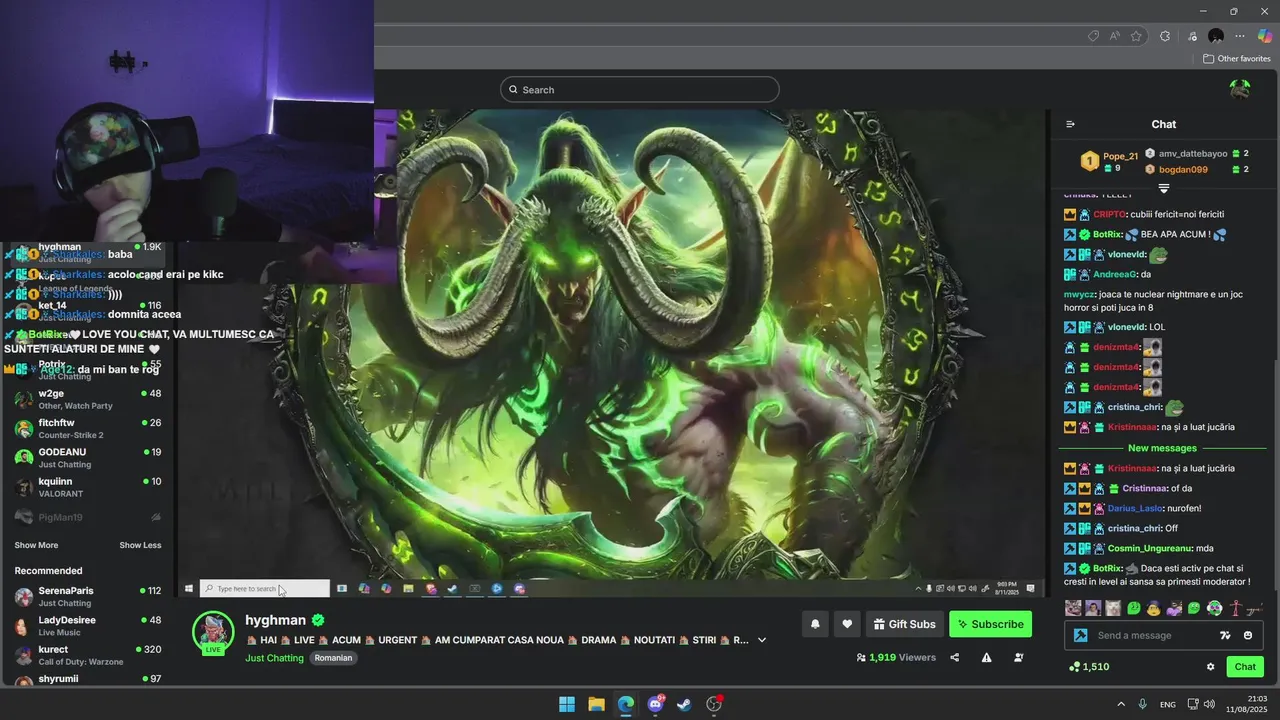This screenshot has width=1280, height=720.
Task: Report the stream with the warning triangle icon
Action: 986,657
